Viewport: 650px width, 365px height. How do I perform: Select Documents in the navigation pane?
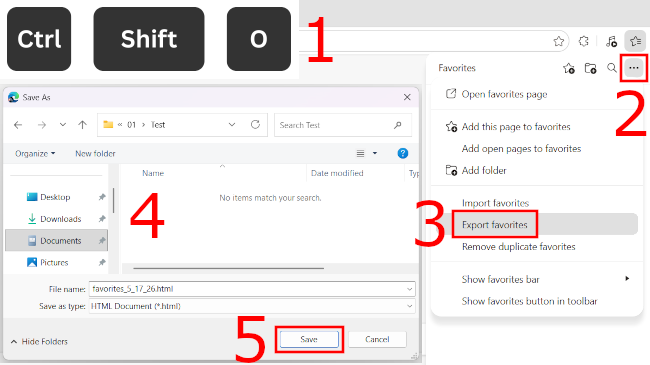[57, 241]
